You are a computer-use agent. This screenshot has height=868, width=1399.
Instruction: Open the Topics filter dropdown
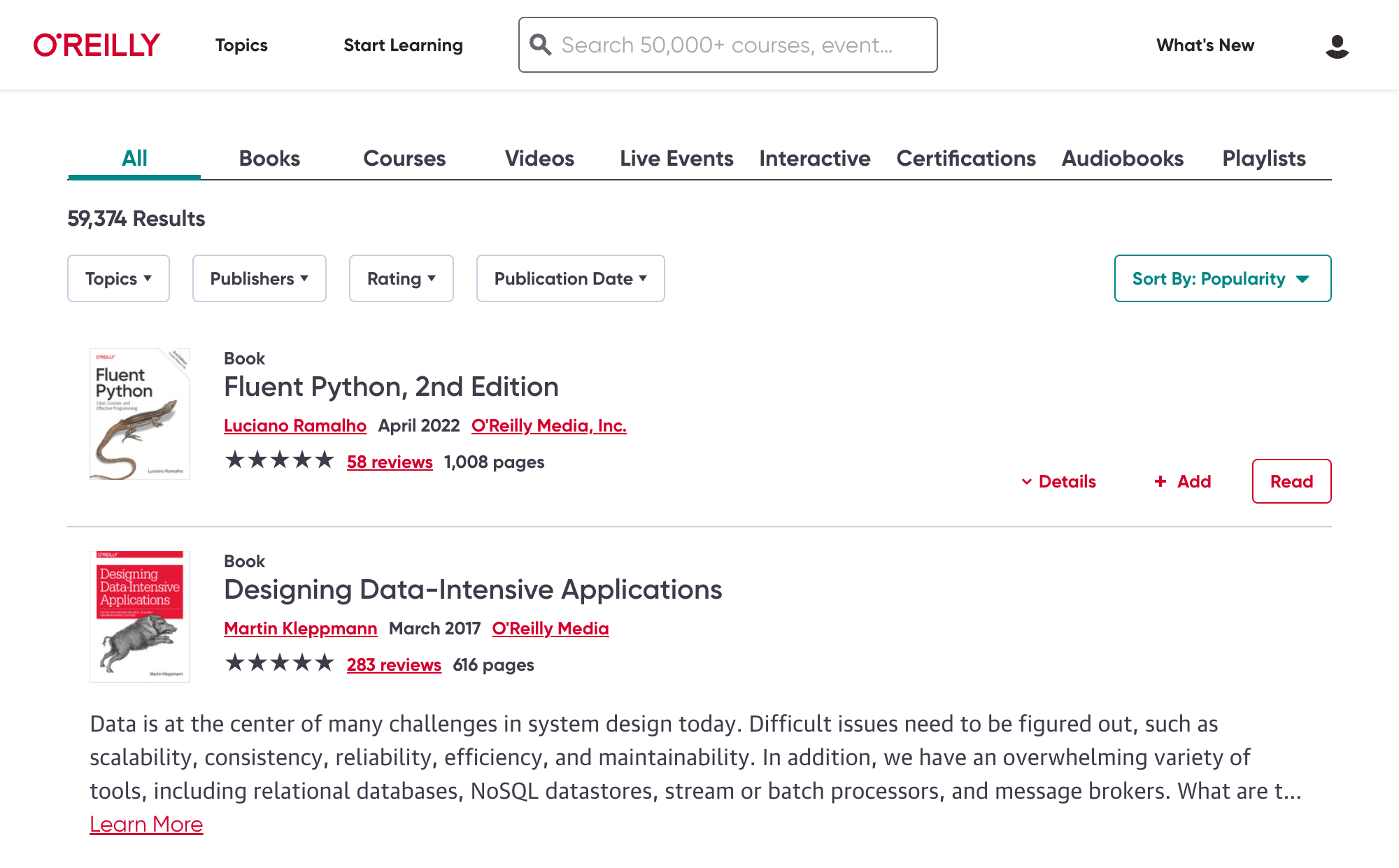[118, 278]
